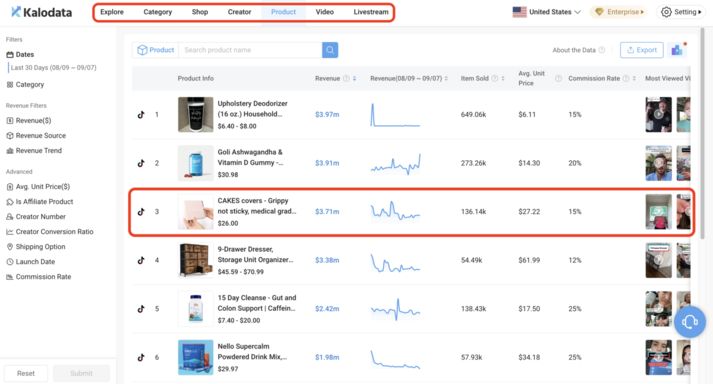The image size is (713, 384).
Task: Click Upholstery Deodorizer product name
Action: tap(252, 109)
